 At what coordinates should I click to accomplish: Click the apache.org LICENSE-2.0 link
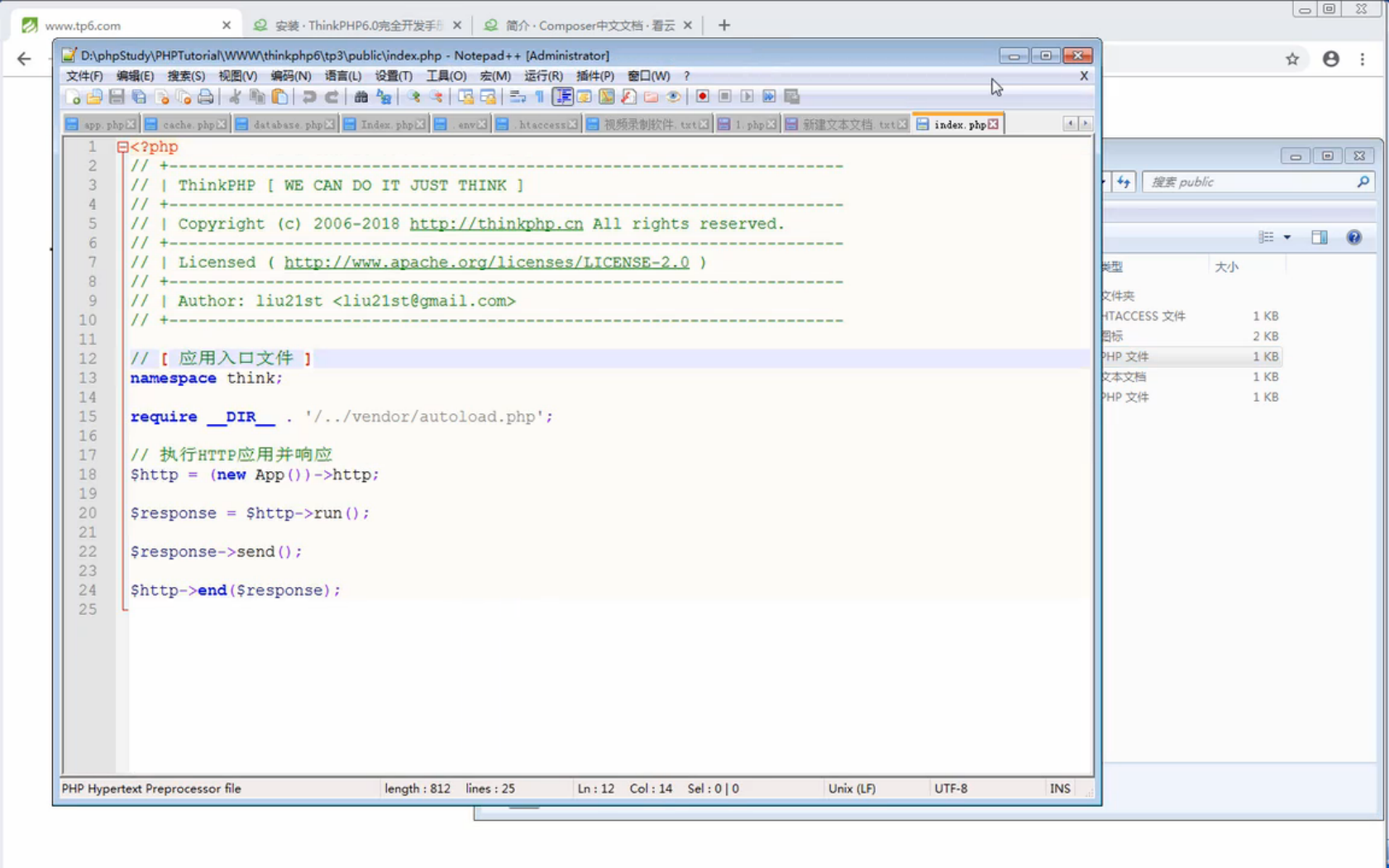click(486, 263)
